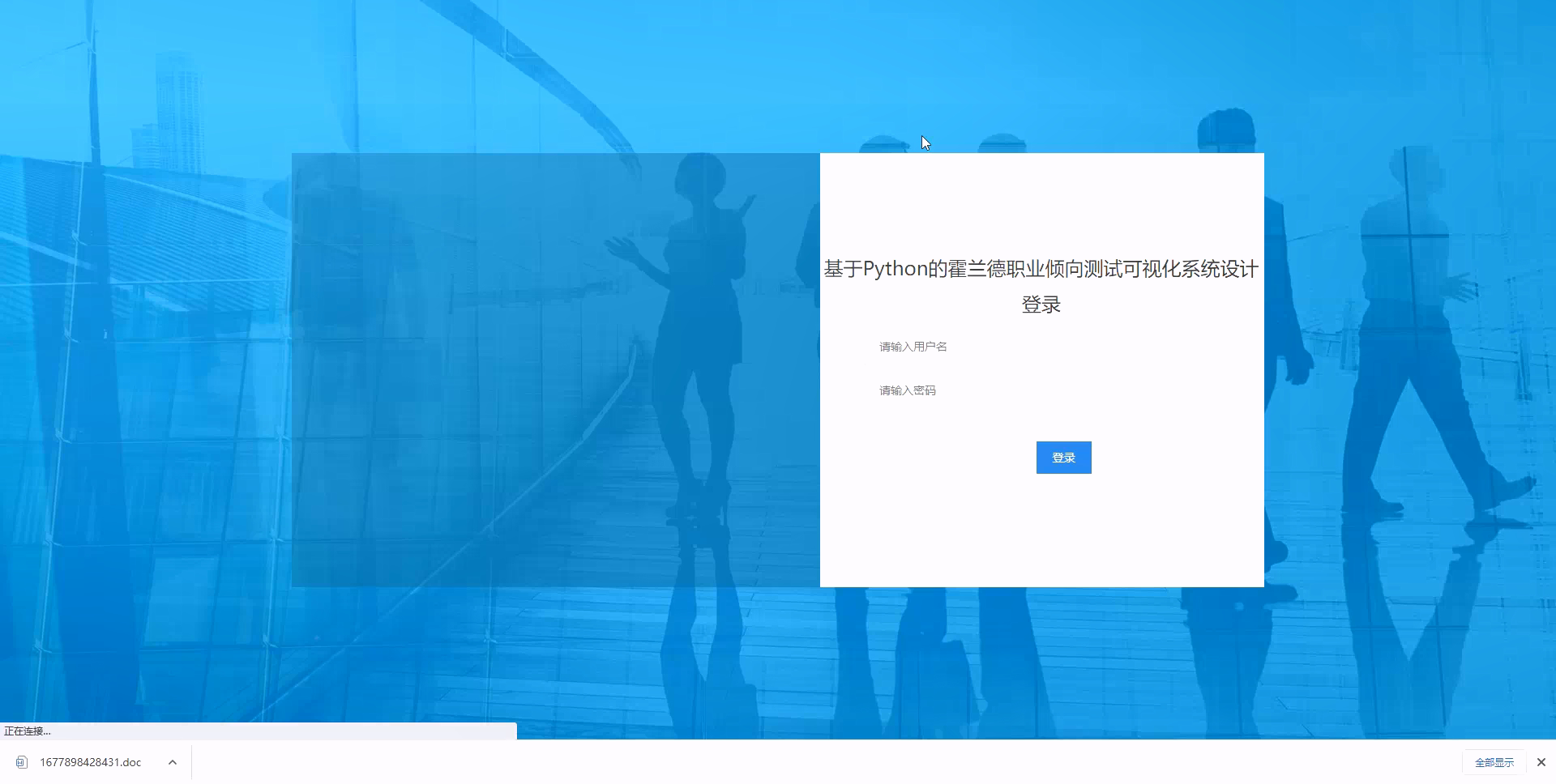1556x784 pixels.
Task: Select the password placeholder text
Action: tap(907, 390)
